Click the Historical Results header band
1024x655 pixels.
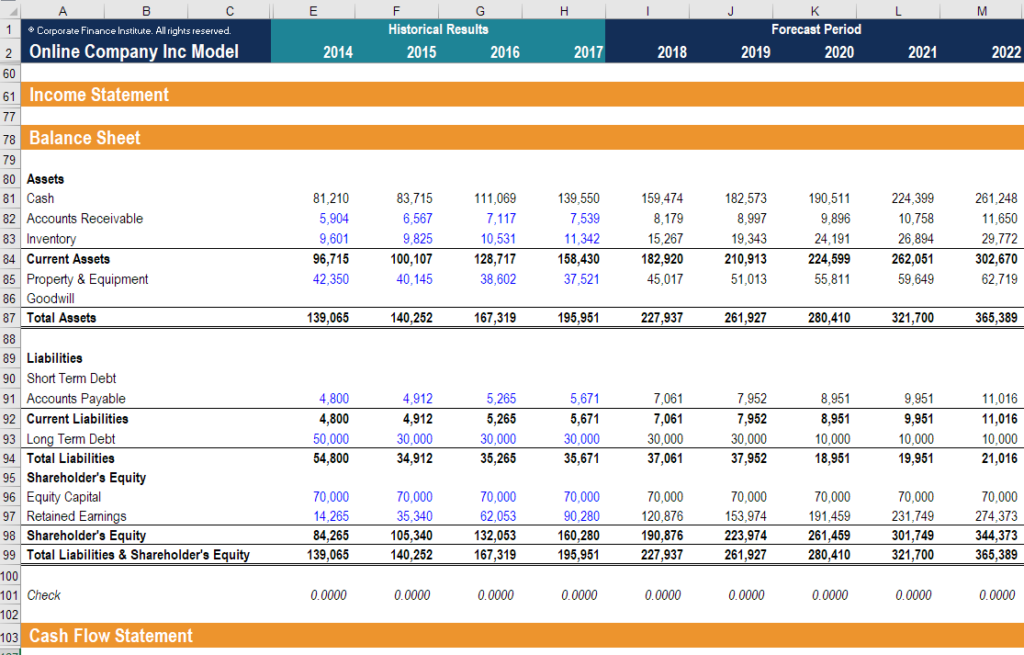438,29
